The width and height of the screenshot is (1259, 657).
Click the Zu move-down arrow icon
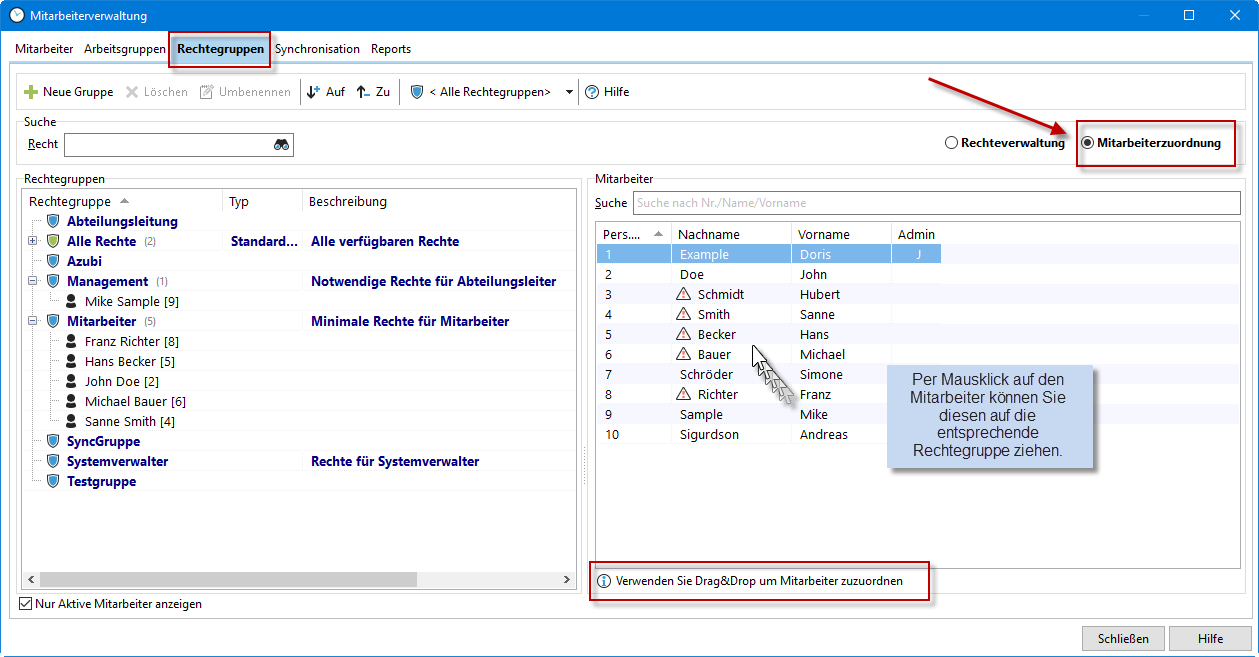(x=364, y=92)
